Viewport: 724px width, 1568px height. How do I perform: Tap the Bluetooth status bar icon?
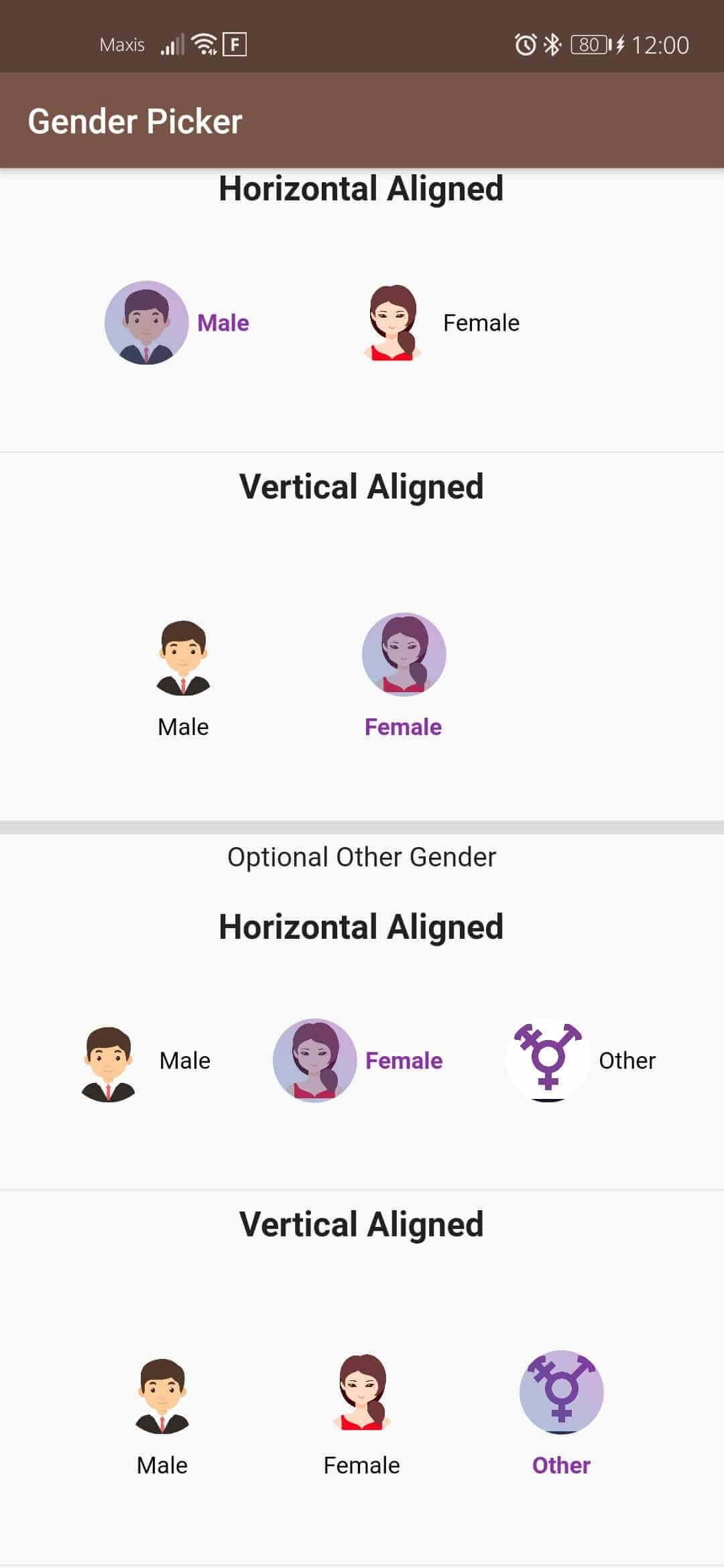[x=552, y=45]
